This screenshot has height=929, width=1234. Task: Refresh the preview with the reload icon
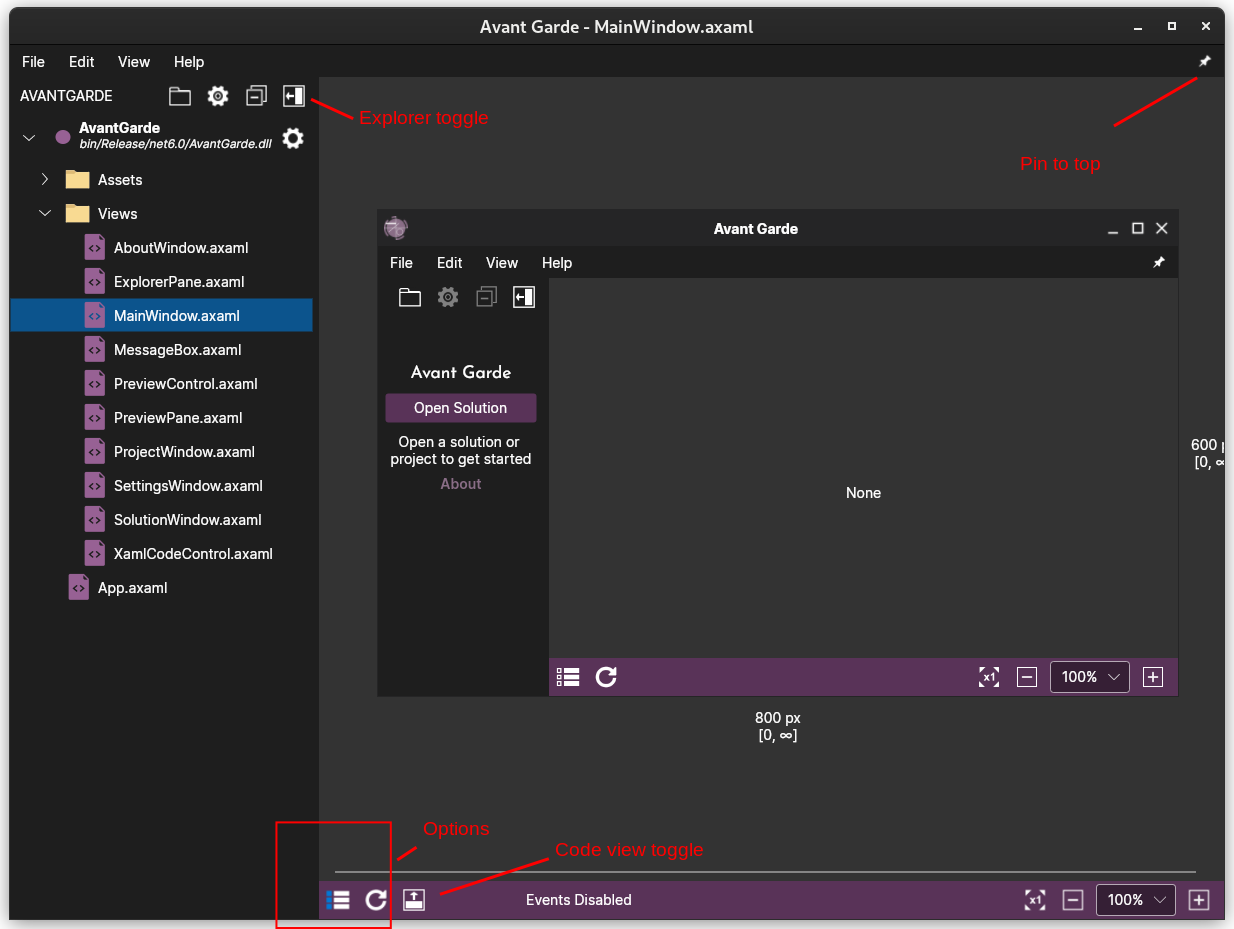tap(376, 900)
